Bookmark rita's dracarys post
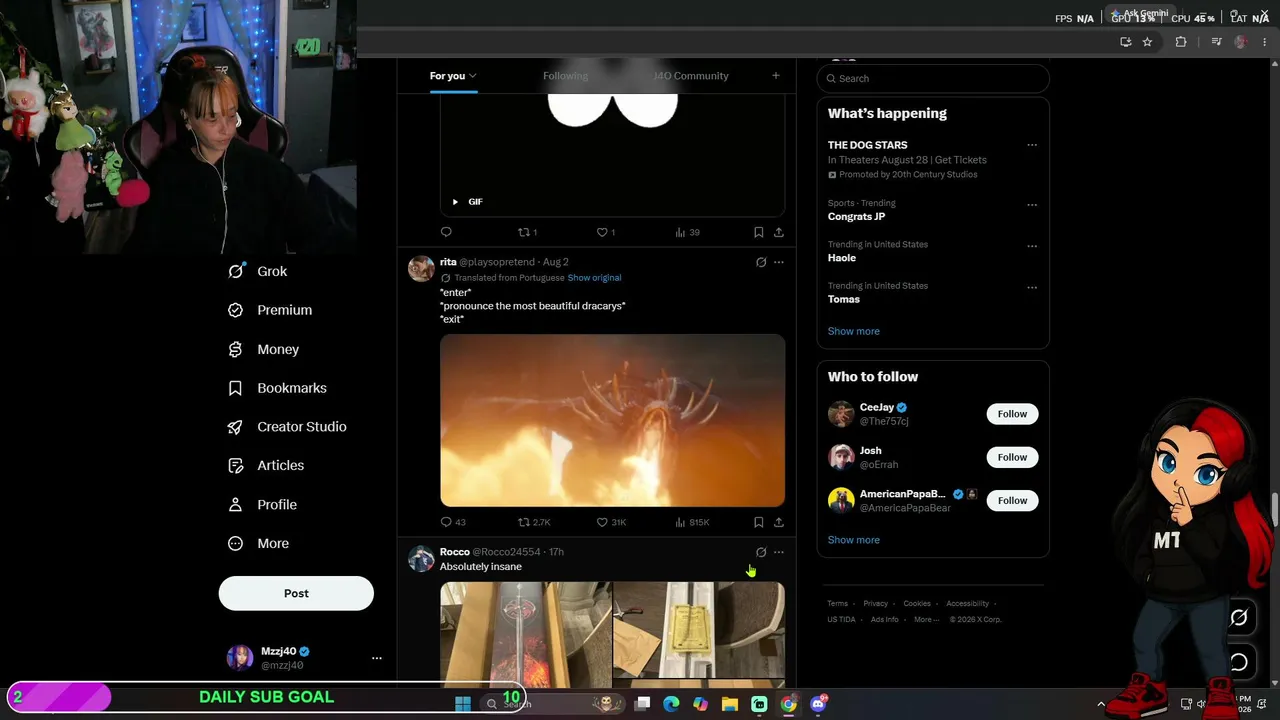 [759, 522]
